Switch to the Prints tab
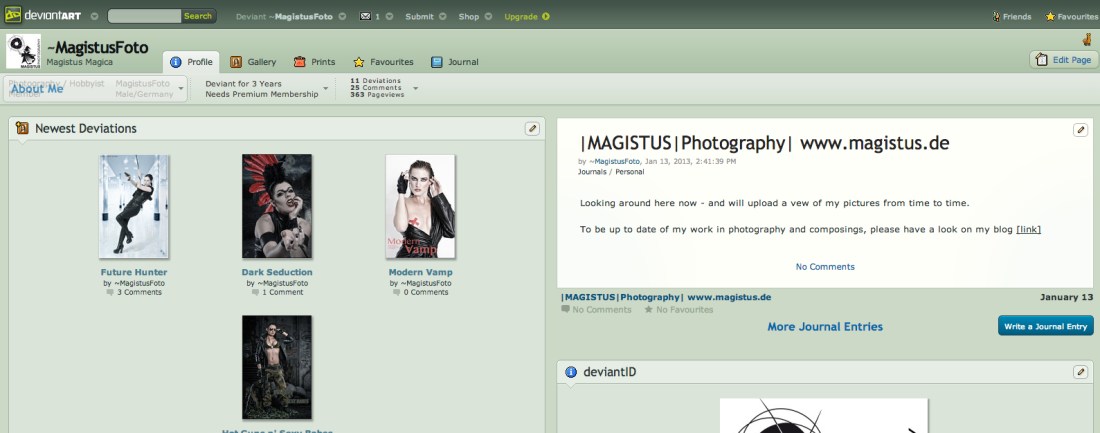This screenshot has width=1100, height=433. pos(314,62)
